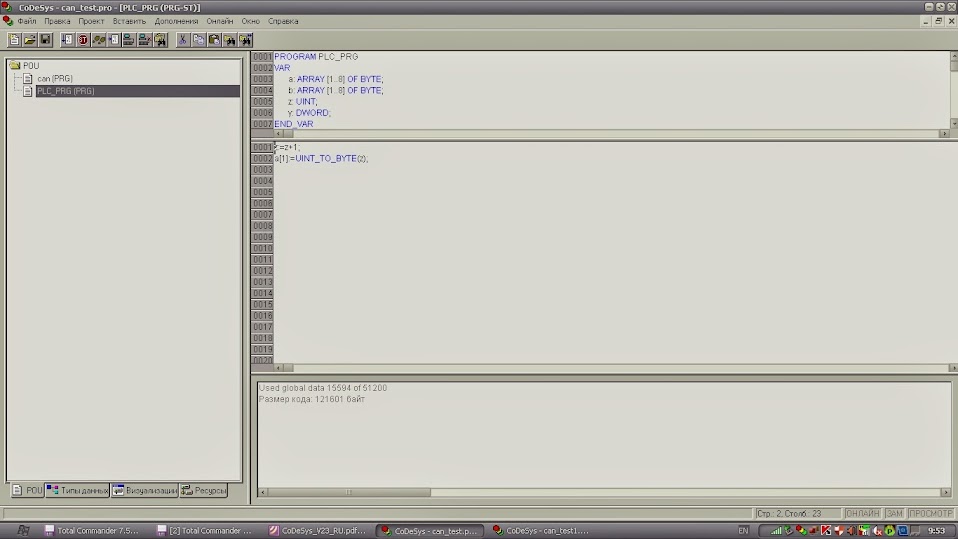Viewport: 958px width, 539px height.
Task: Open CoDeSys_V23_RU.pdf taskbar button
Action: pos(318,530)
